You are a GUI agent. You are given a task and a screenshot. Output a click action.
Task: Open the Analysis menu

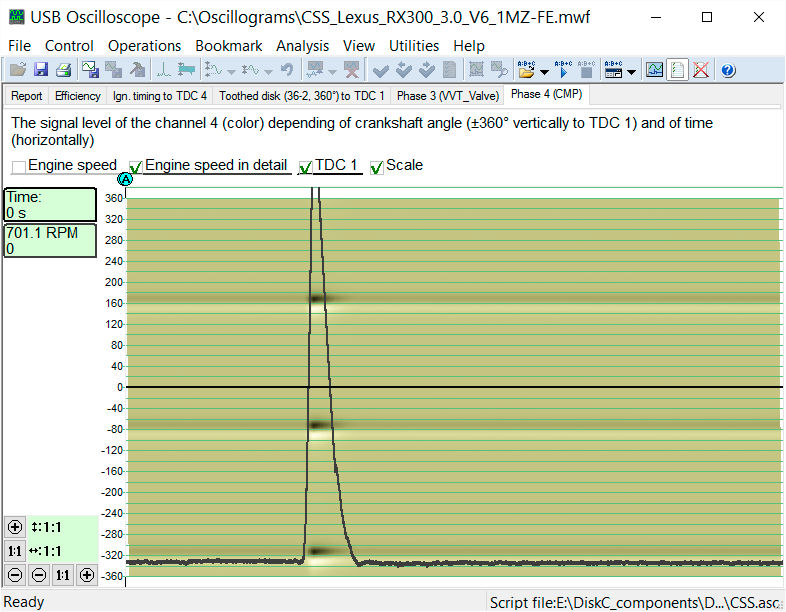coord(302,46)
